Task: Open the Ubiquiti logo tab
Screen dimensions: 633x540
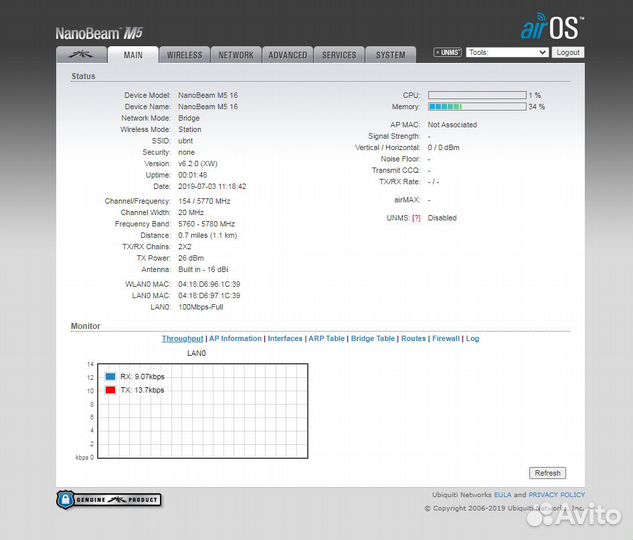Action: pos(81,54)
